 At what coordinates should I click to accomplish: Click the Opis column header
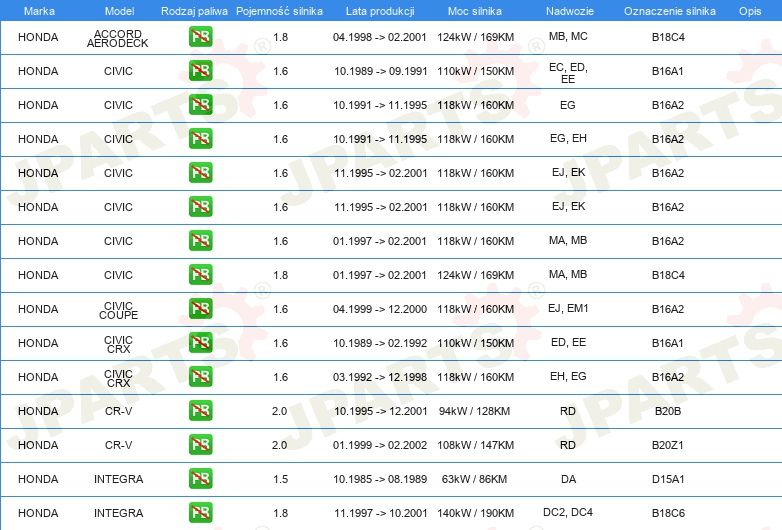[x=750, y=11]
